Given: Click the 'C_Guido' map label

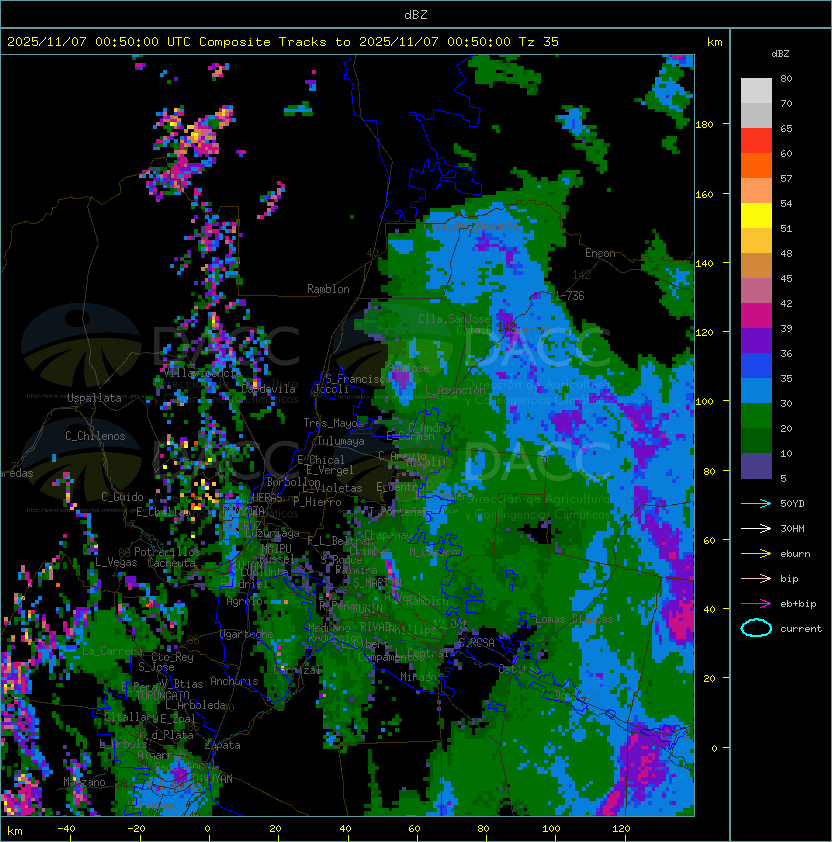Looking at the screenshot, I should [122, 497].
